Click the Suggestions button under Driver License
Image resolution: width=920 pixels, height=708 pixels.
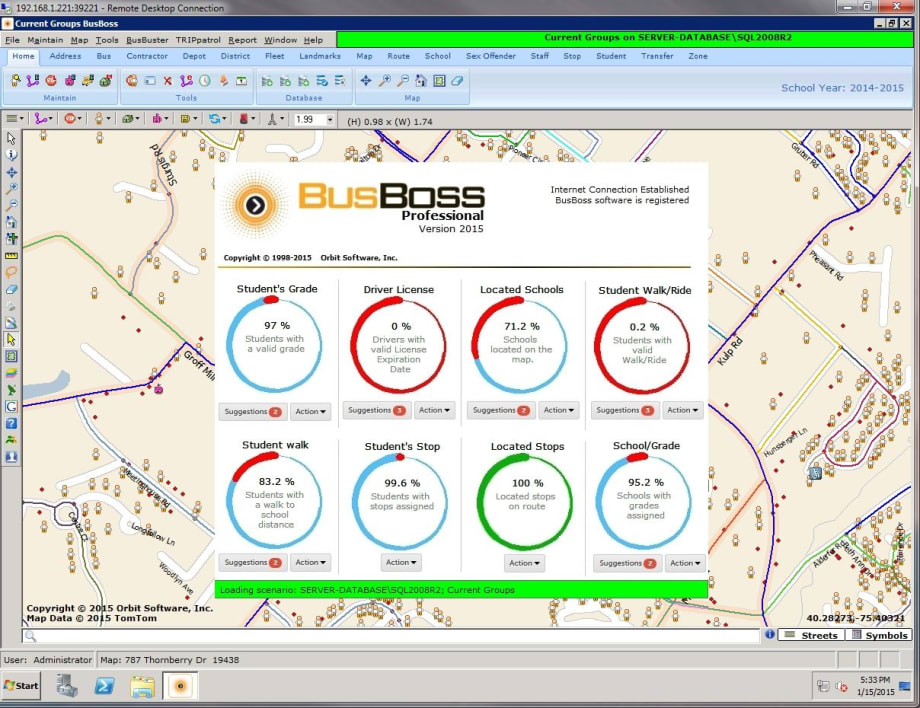point(375,410)
